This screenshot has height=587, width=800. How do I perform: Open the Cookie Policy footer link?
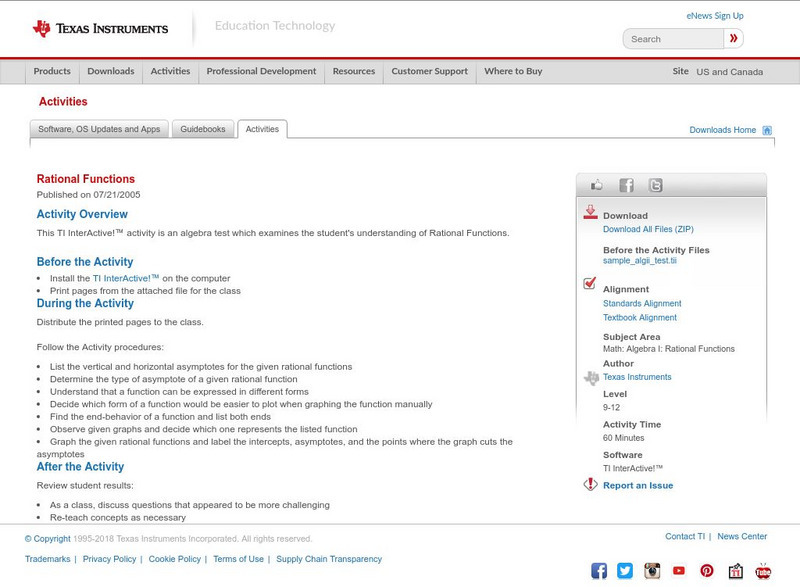pyautogui.click(x=174, y=559)
